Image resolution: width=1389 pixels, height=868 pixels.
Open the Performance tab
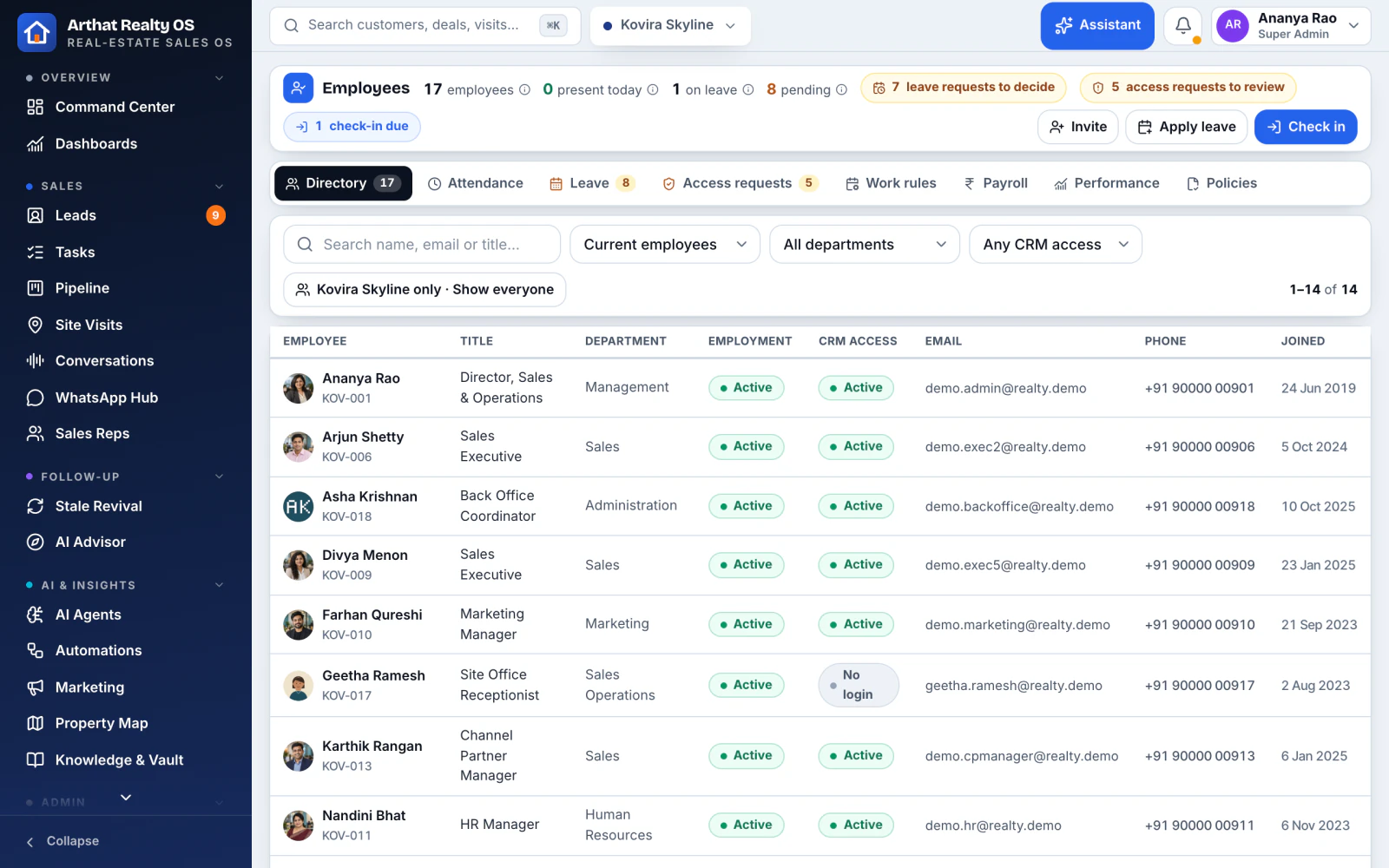(x=1107, y=183)
